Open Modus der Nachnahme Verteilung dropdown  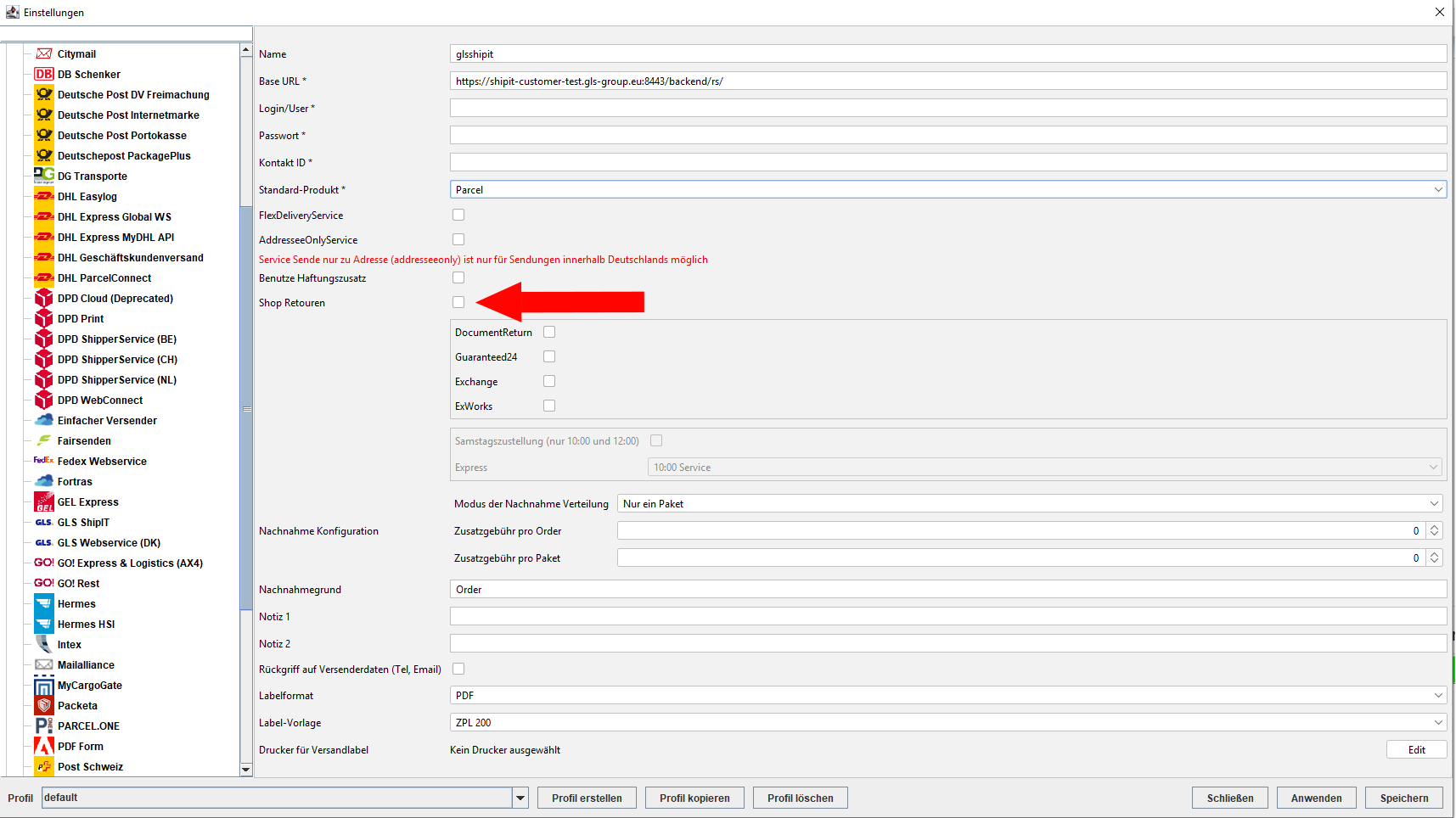point(1030,503)
